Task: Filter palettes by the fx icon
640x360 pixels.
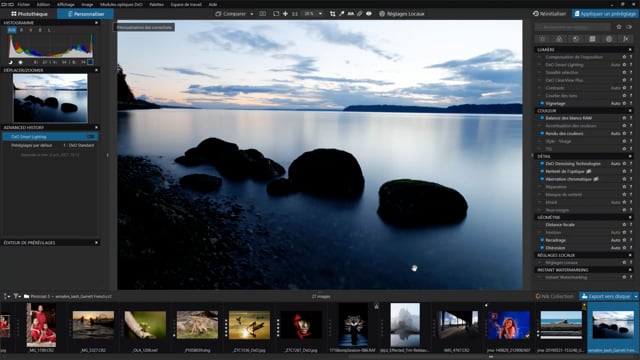Action: click(x=625, y=39)
